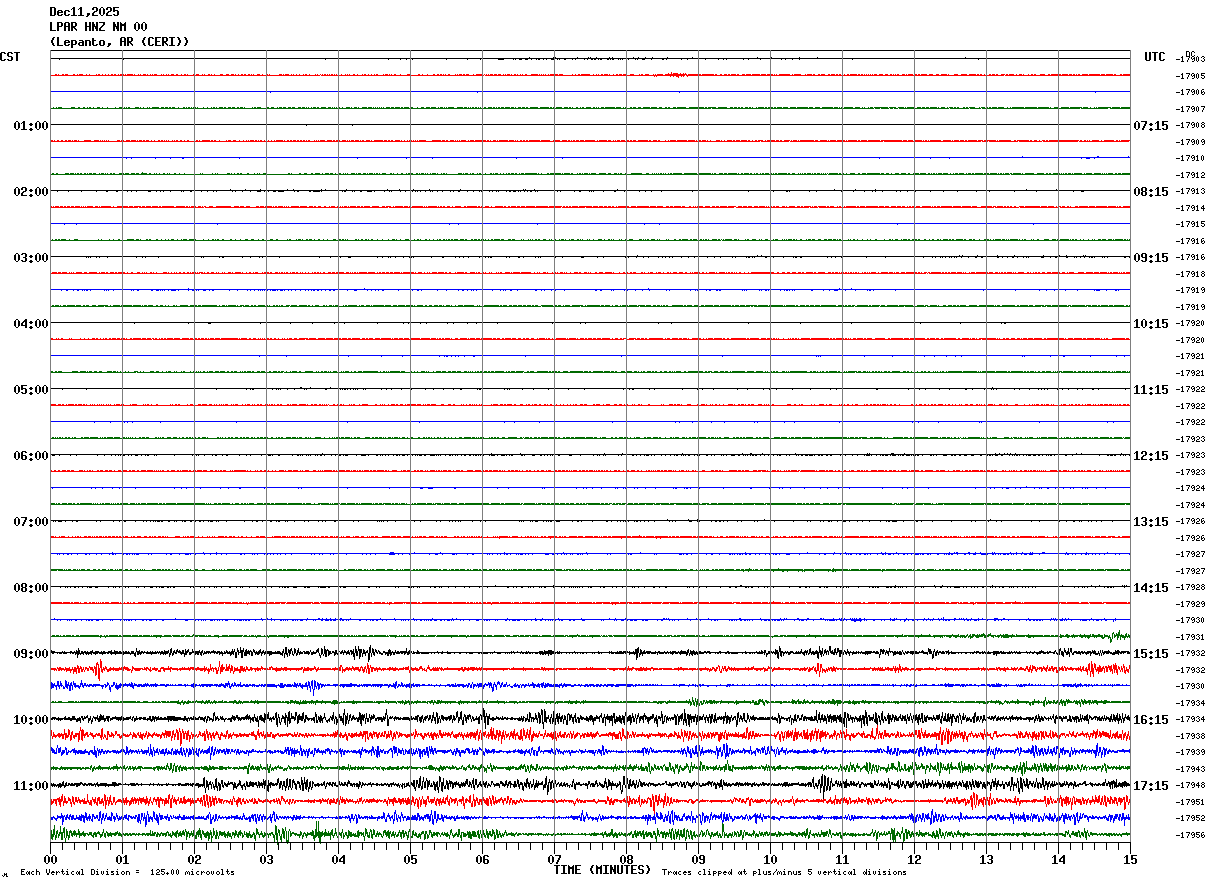Select minute tick label 14 on the time axis
This screenshot has width=1210, height=886.
click(x=1059, y=859)
